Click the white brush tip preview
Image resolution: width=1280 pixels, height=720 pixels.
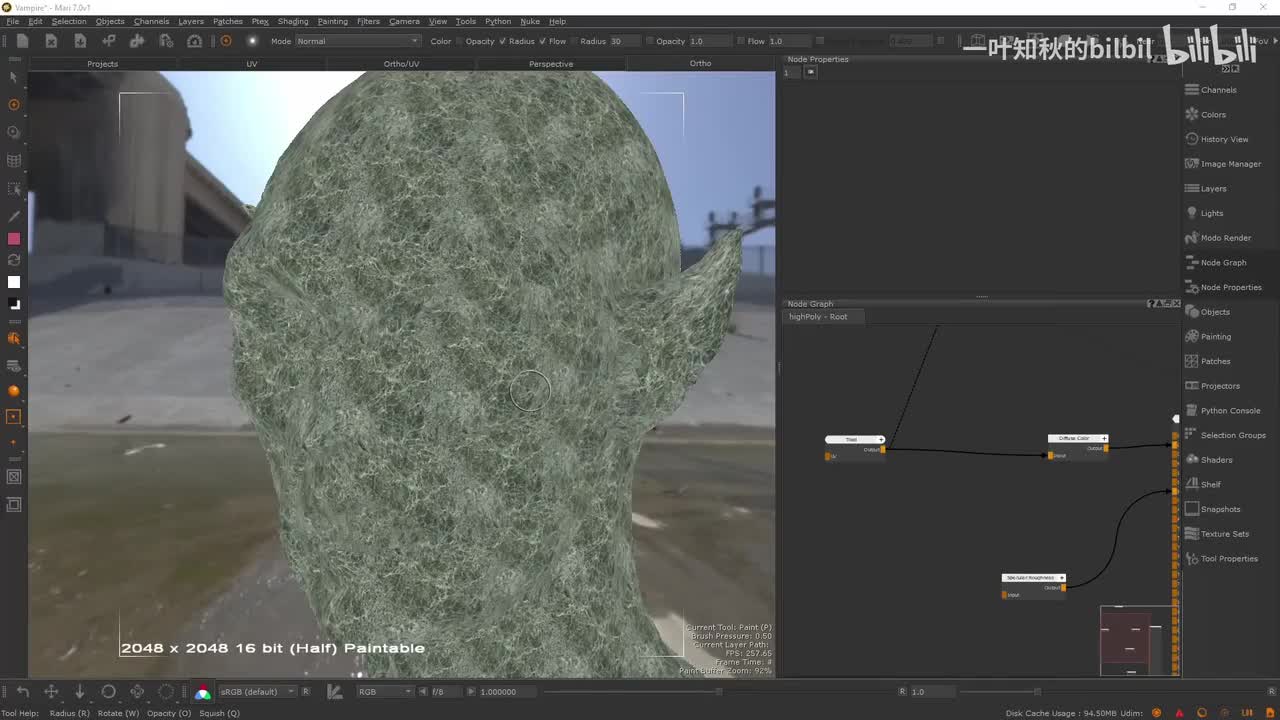pyautogui.click(x=252, y=41)
